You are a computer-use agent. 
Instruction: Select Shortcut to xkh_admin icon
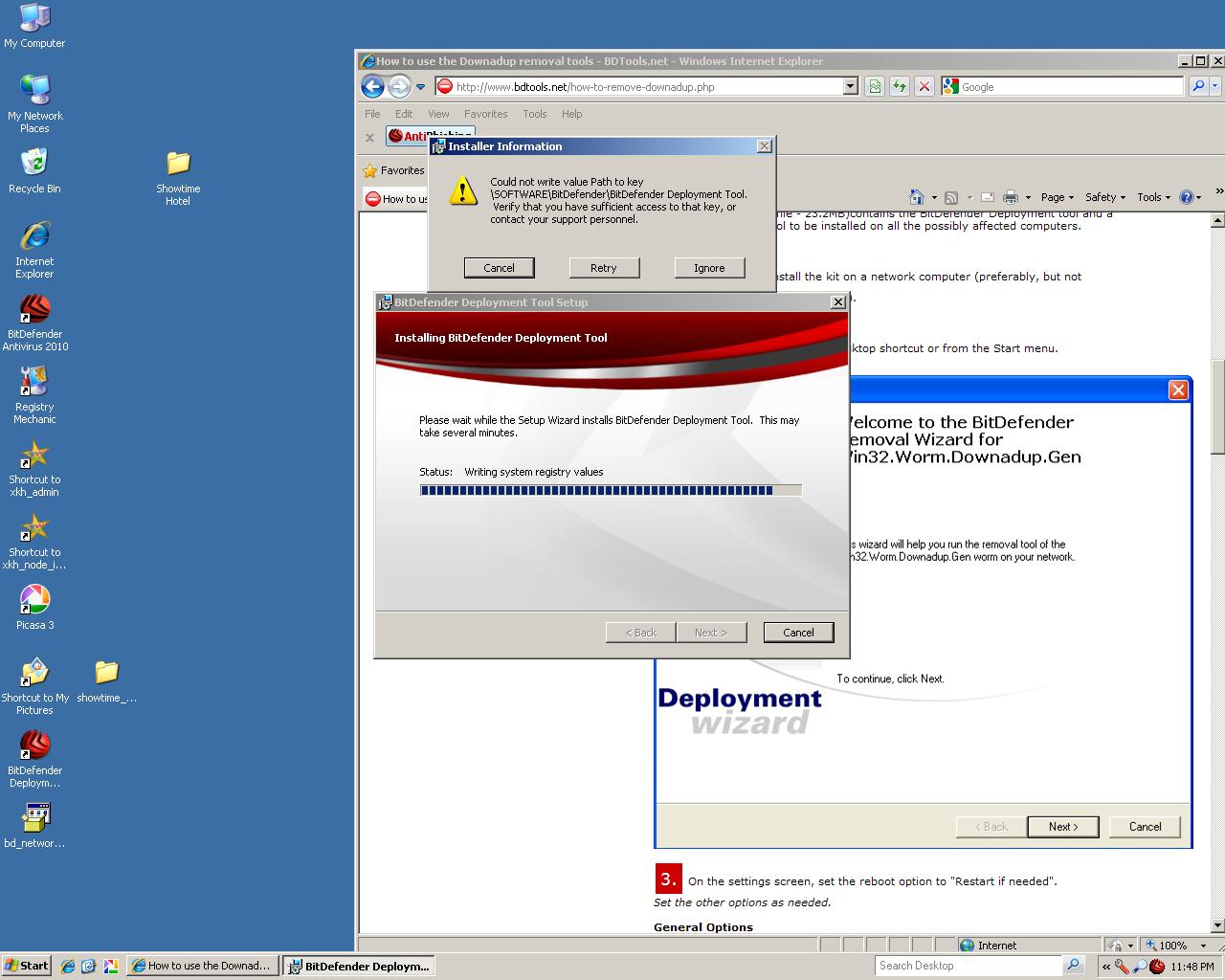point(34,467)
